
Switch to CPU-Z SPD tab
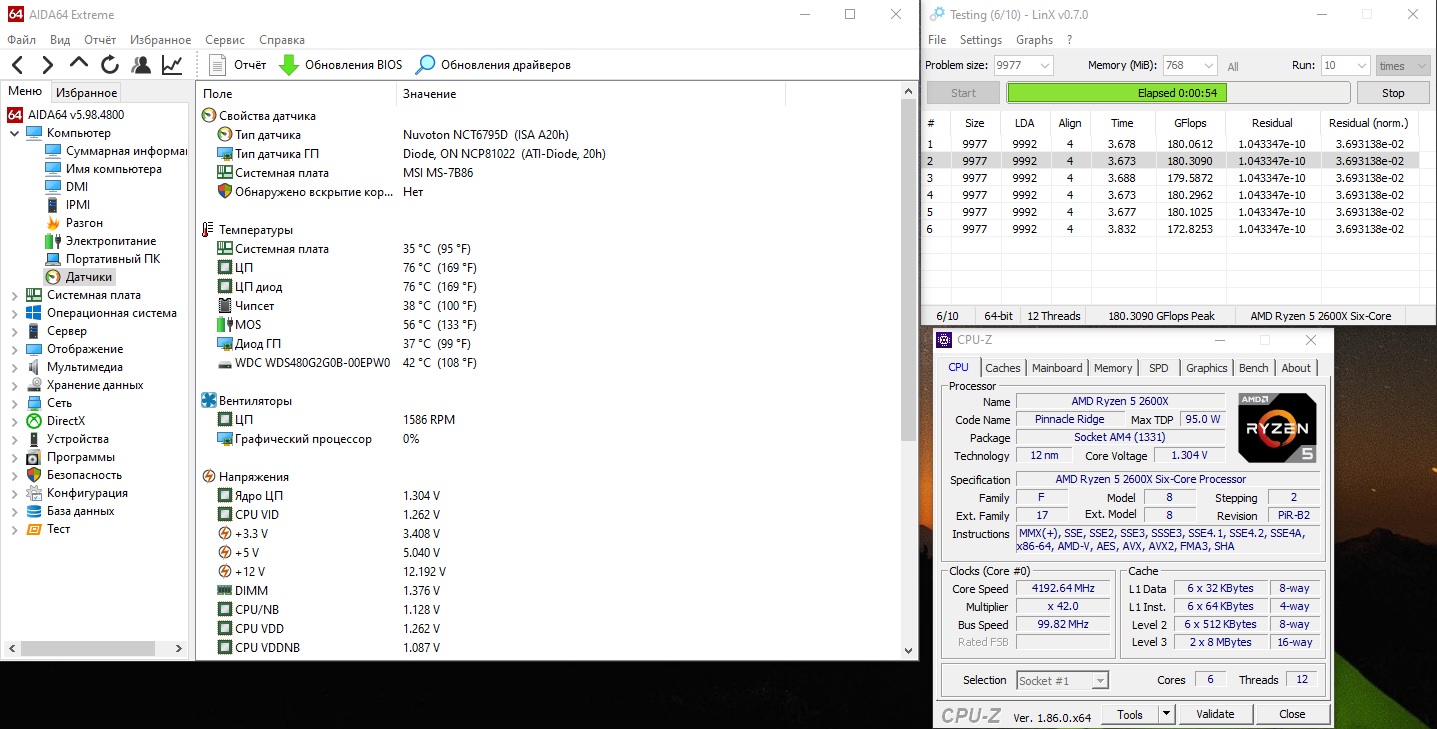tap(1159, 368)
